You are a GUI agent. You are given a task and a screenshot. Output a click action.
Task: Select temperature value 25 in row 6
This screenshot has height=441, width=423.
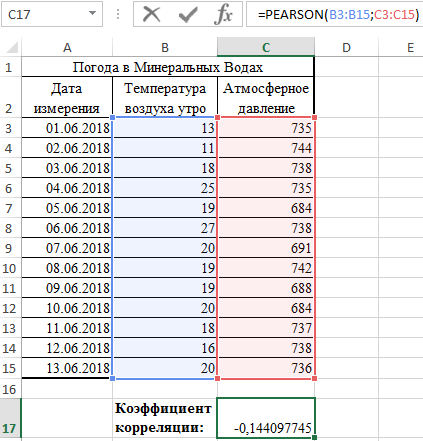(165, 188)
